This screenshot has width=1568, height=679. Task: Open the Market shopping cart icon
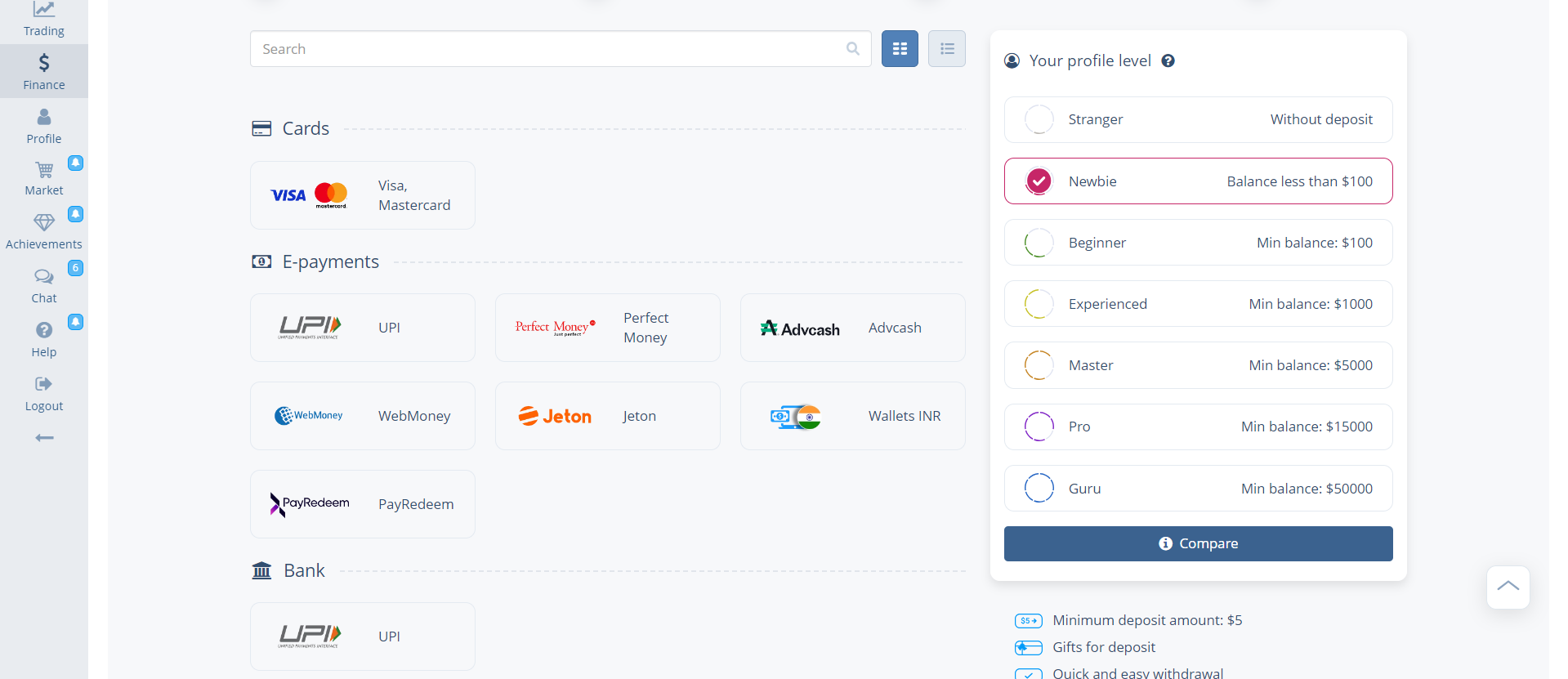[x=44, y=170]
